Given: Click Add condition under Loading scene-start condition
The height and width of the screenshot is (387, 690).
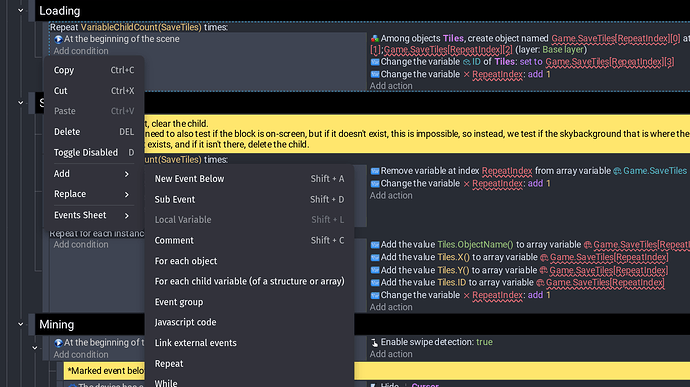Looking at the screenshot, I should 81,51.
